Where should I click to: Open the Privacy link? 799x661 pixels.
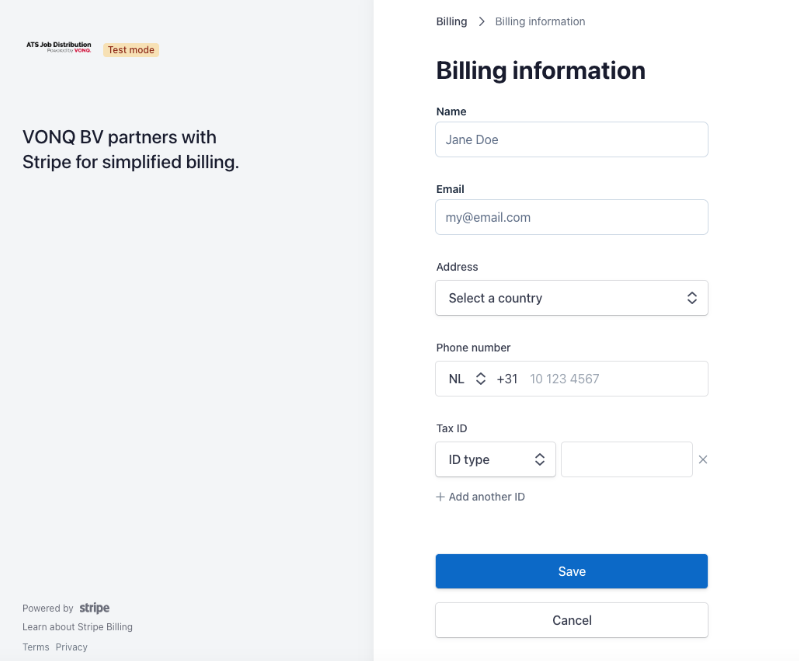tap(71, 647)
